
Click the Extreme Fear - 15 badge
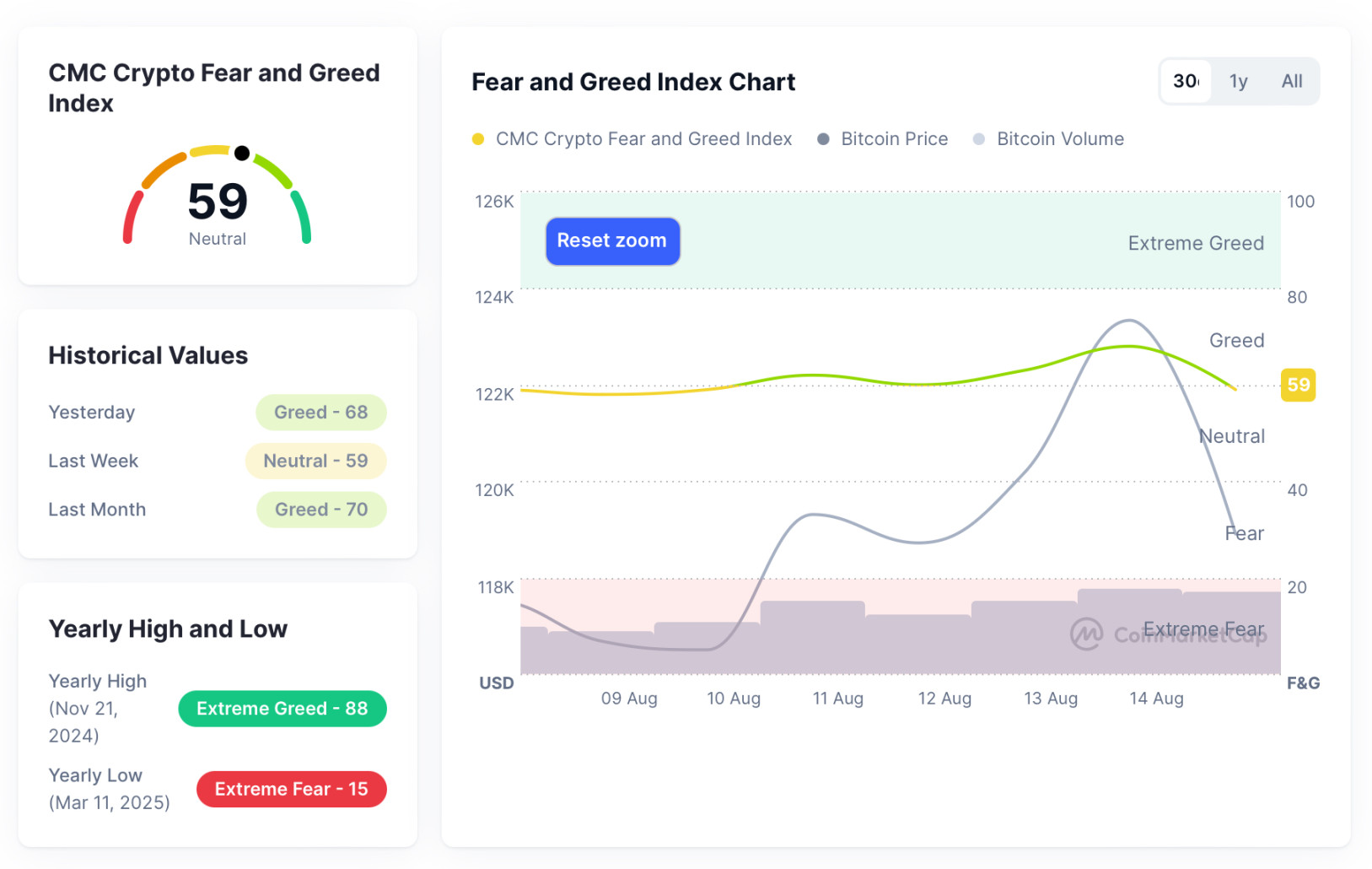[291, 790]
